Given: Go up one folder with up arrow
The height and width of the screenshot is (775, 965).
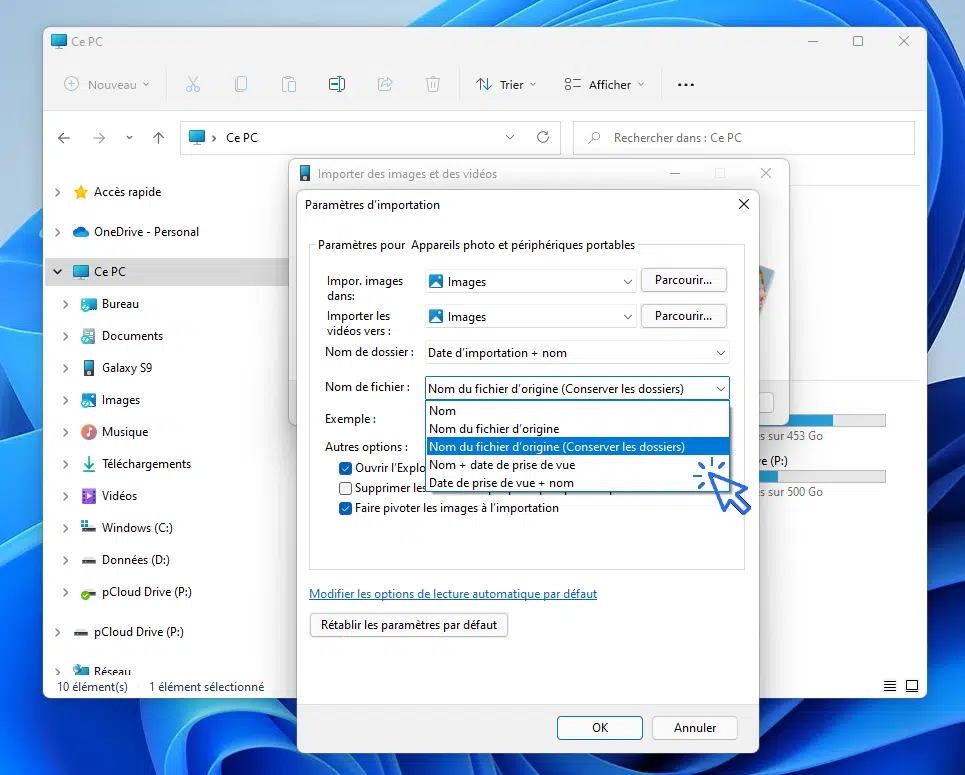Looking at the screenshot, I should (158, 138).
